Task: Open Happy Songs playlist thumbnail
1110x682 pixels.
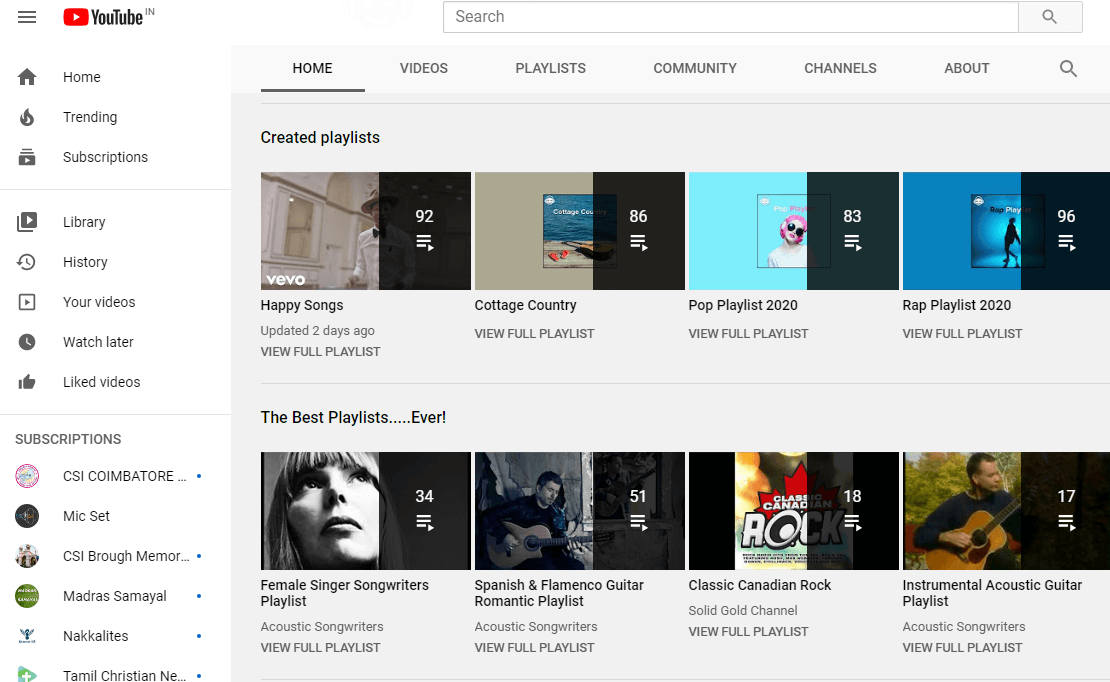Action: pyautogui.click(x=365, y=231)
